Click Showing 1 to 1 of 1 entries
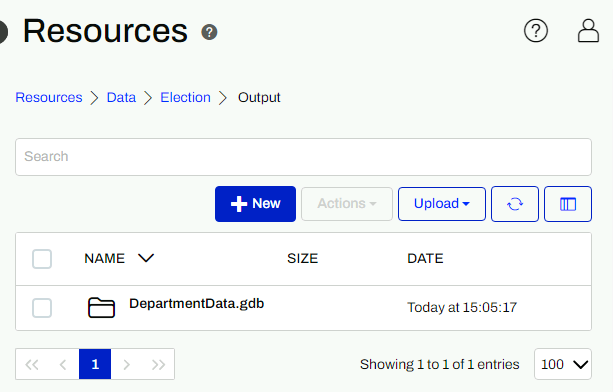The height and width of the screenshot is (392, 613). pos(439,364)
